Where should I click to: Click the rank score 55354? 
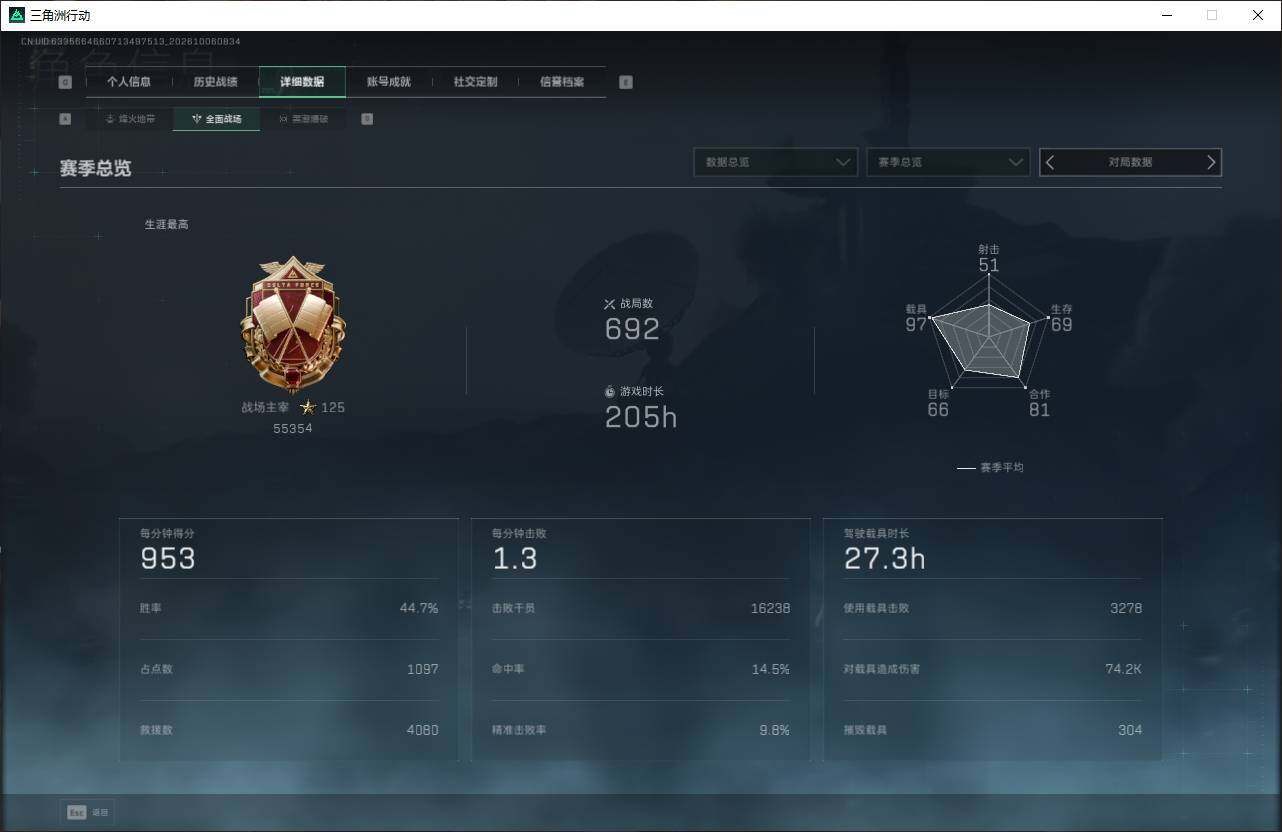[293, 428]
